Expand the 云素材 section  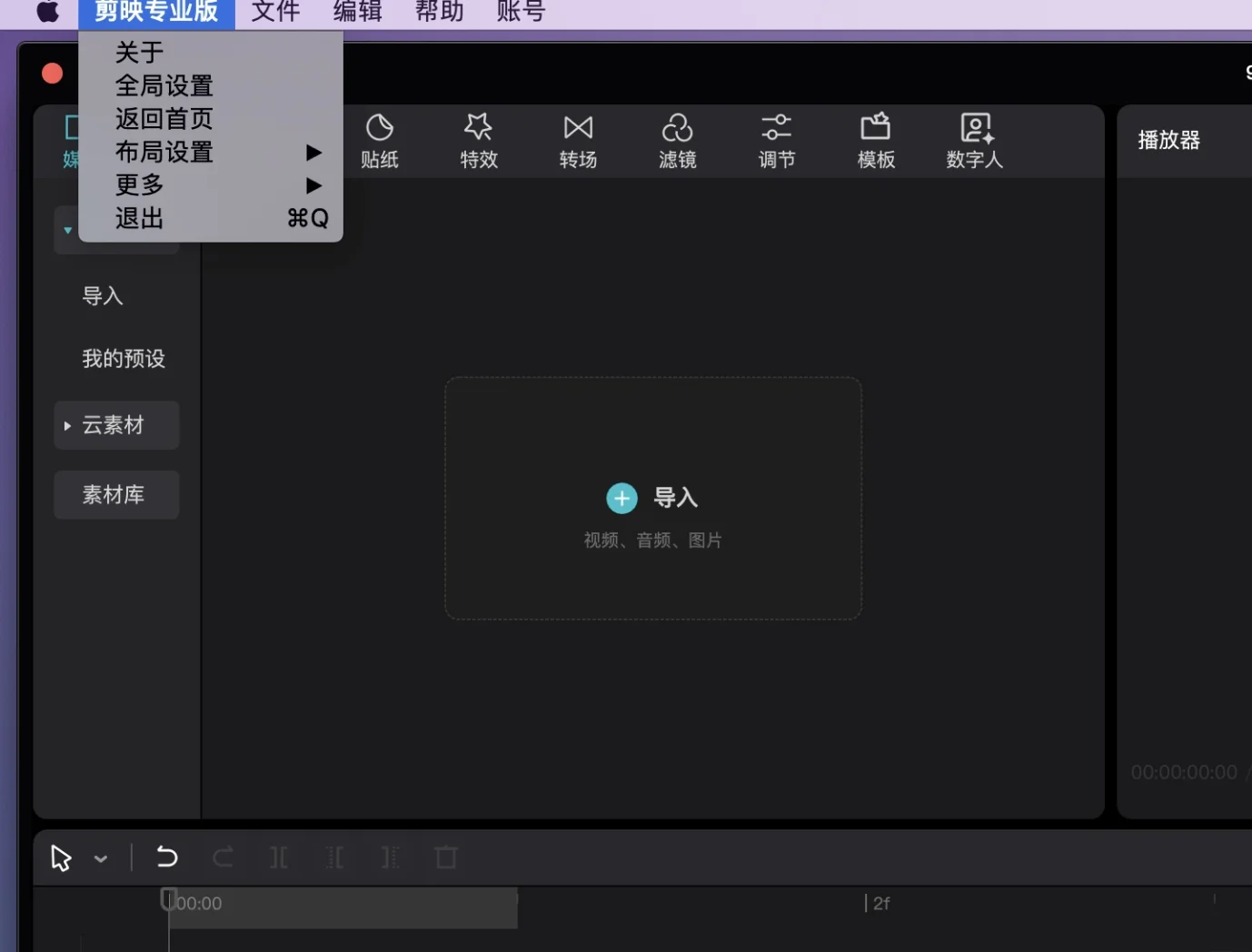pyautogui.click(x=116, y=425)
